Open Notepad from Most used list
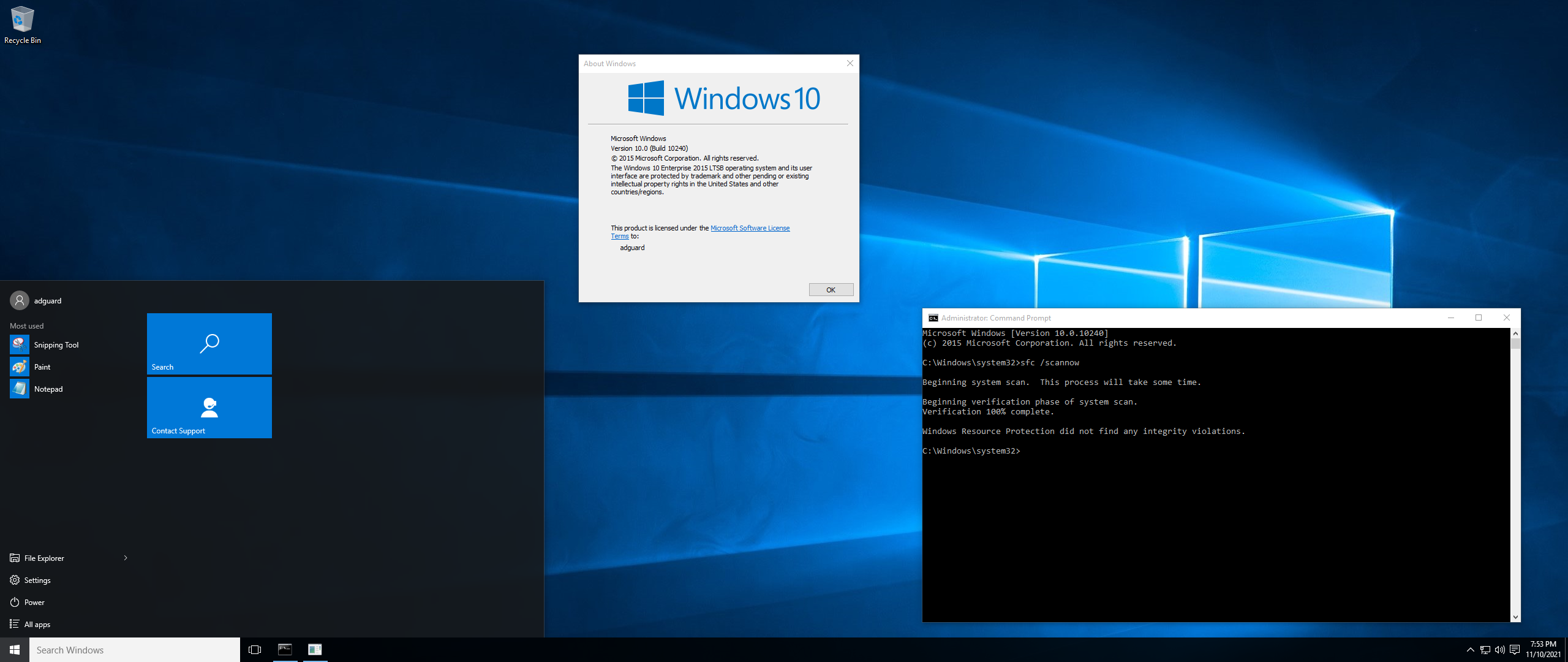Screen dimensions: 1568x662 70,389
